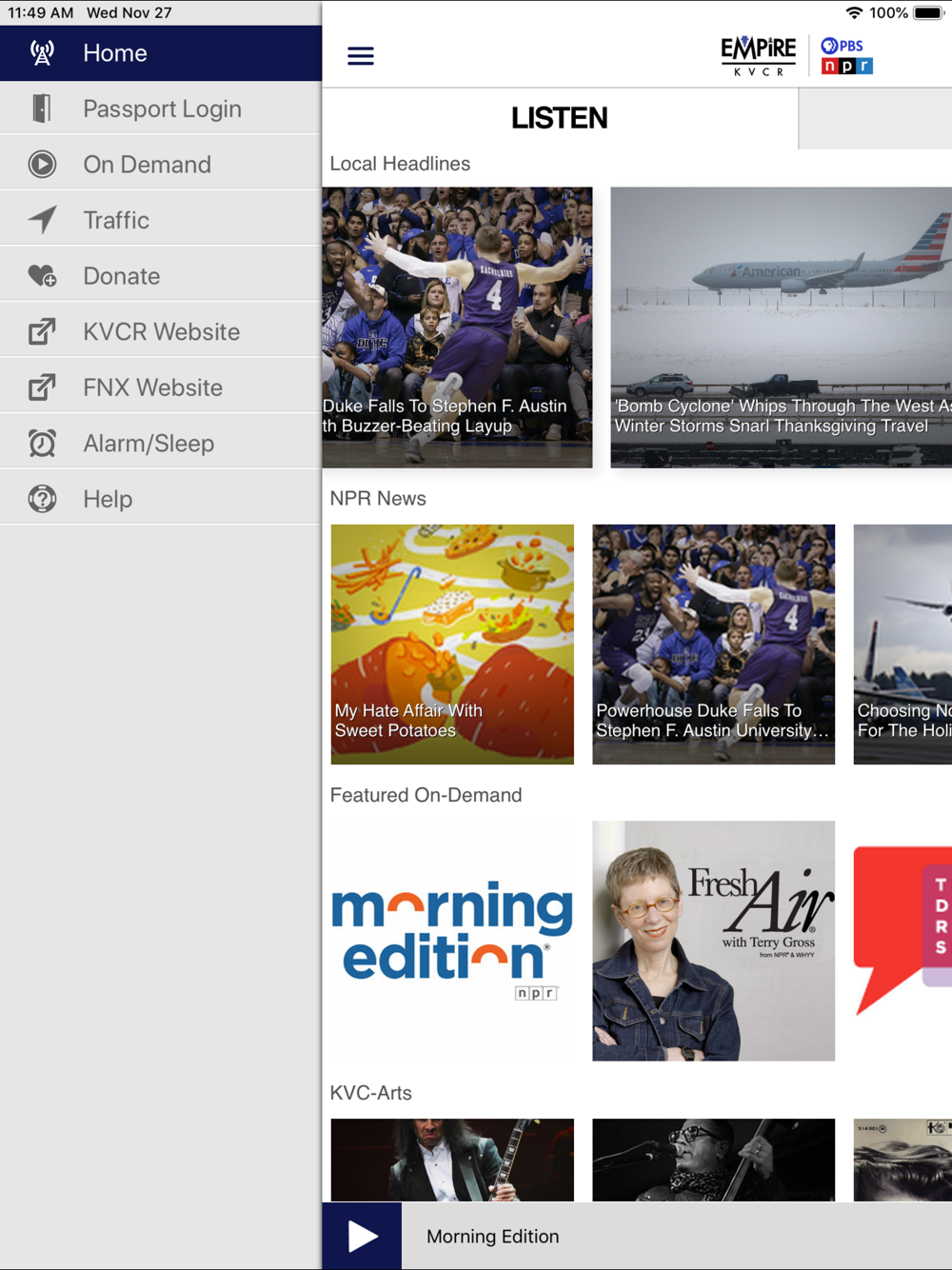The height and width of the screenshot is (1270, 952).
Task: Open the Bomb Cyclone headline story
Action: [782, 327]
